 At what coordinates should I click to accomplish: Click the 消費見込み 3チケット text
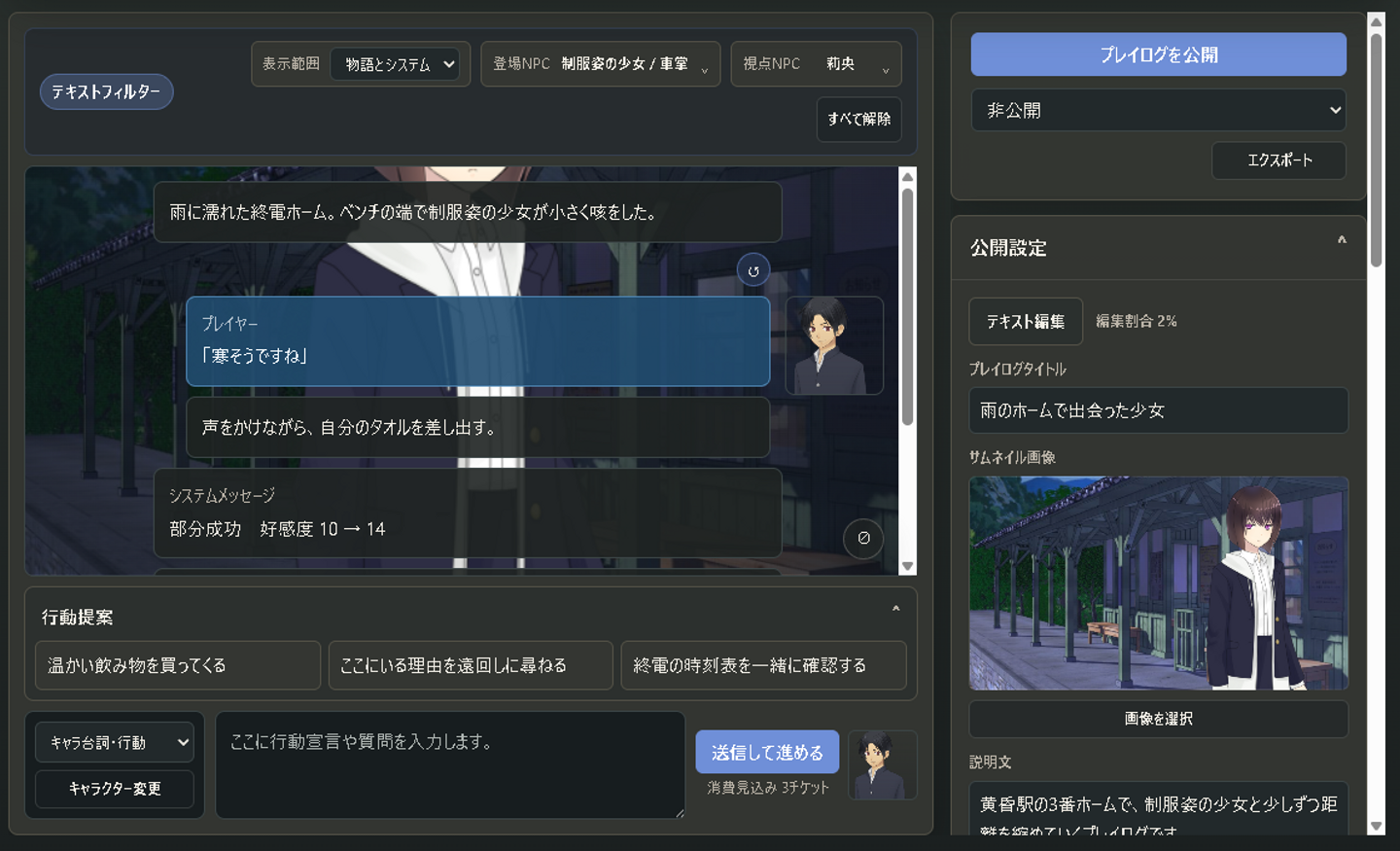pos(768,788)
